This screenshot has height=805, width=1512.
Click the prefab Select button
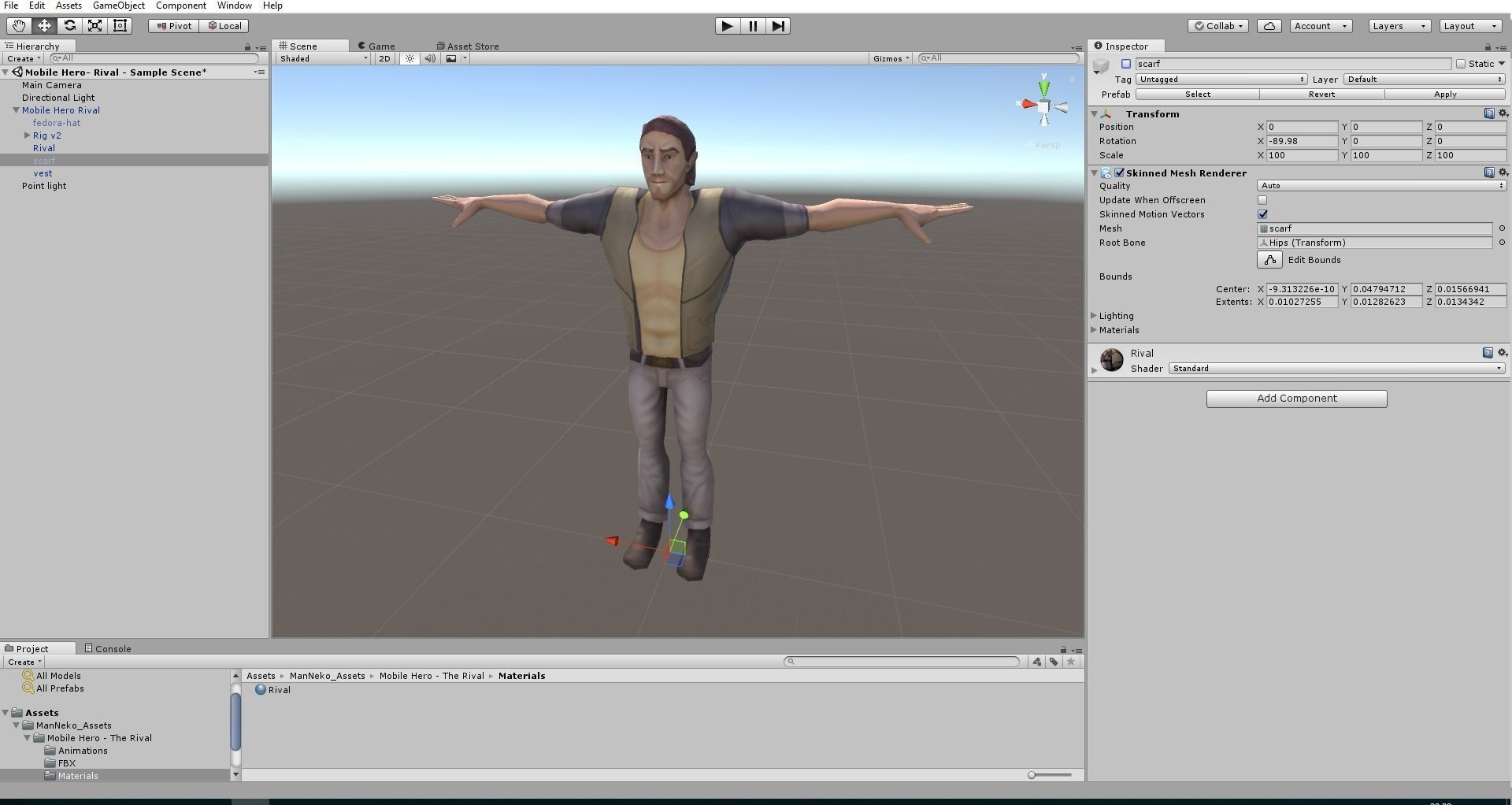point(1197,95)
